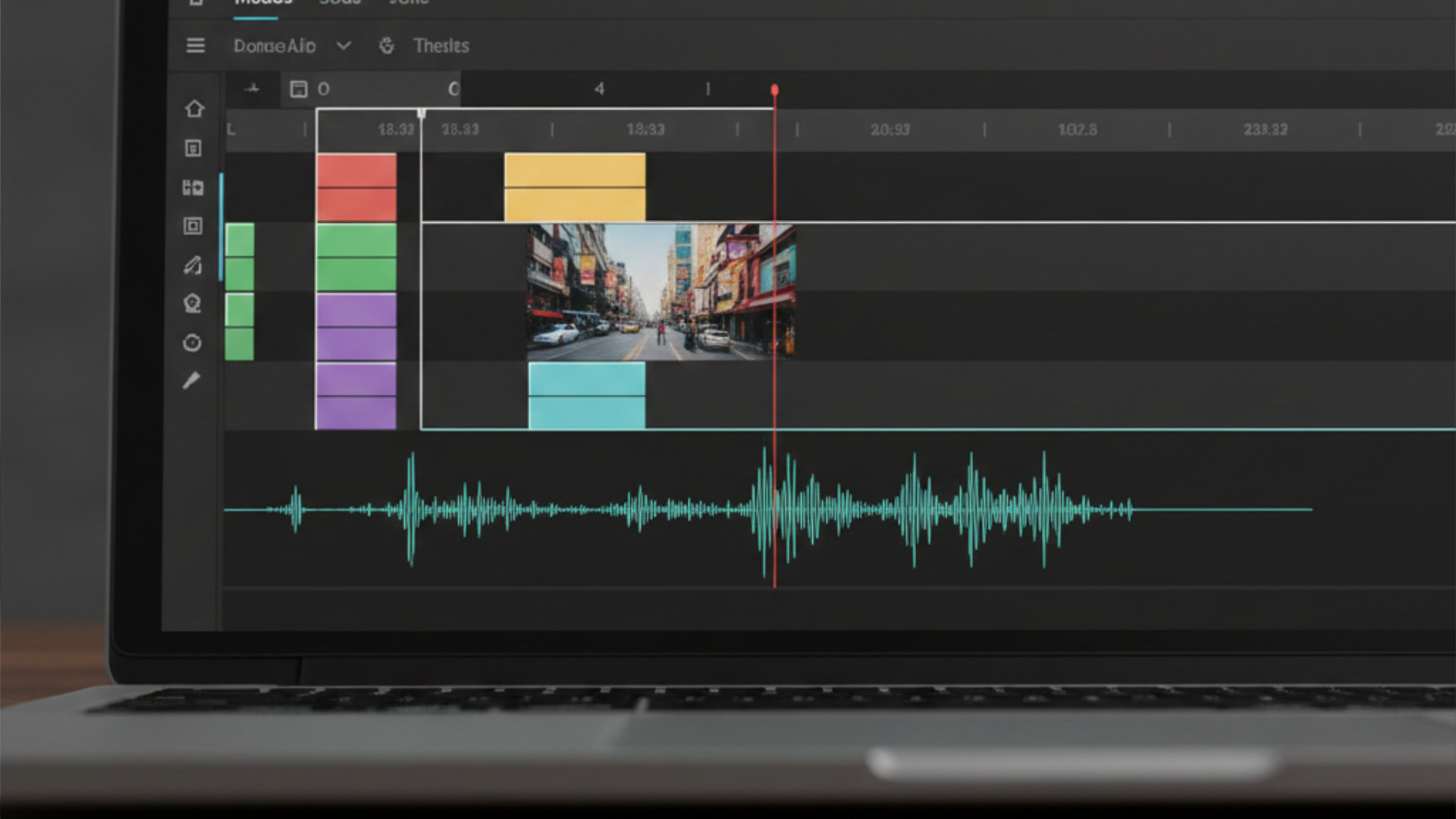Click the home icon in sidebar
The height and width of the screenshot is (819, 1456).
click(x=194, y=108)
